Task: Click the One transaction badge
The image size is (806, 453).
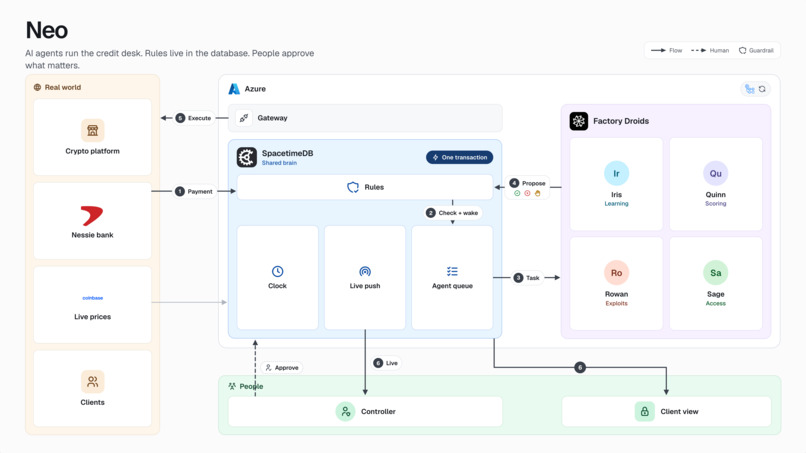Action: 460,157
